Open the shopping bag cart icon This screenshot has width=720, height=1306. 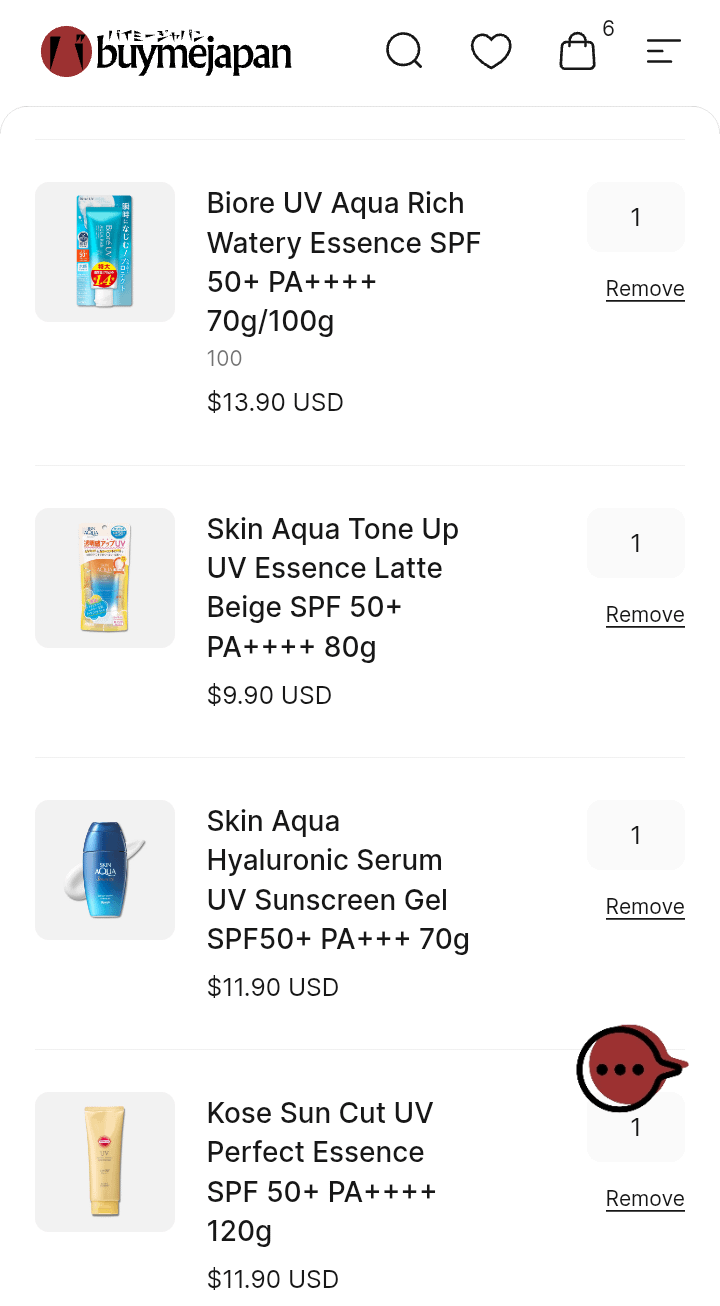[577, 51]
